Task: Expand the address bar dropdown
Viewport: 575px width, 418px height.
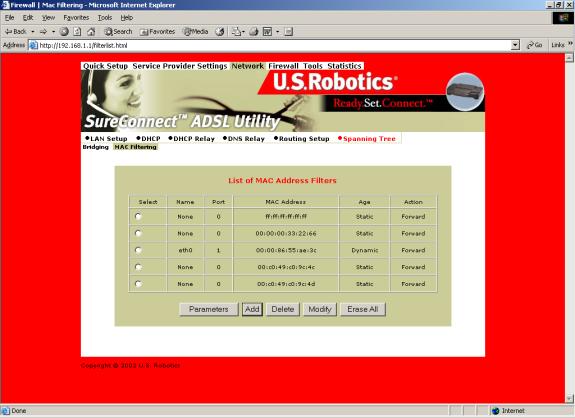Action: coord(515,45)
